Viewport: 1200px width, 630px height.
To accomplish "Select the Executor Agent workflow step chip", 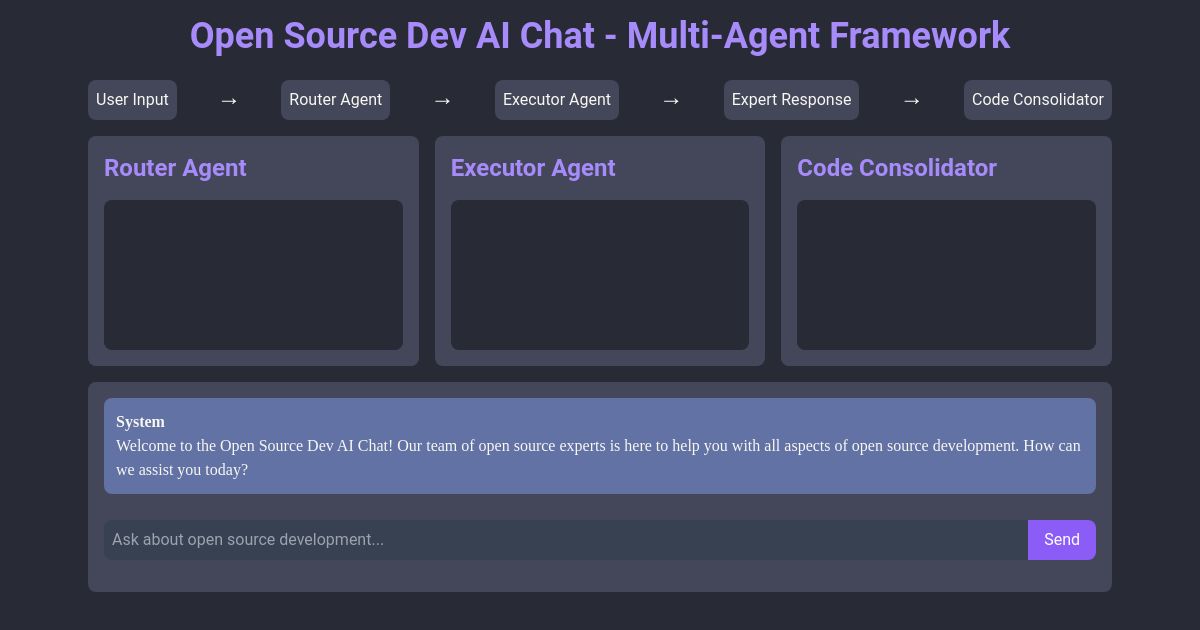I will tap(556, 100).
